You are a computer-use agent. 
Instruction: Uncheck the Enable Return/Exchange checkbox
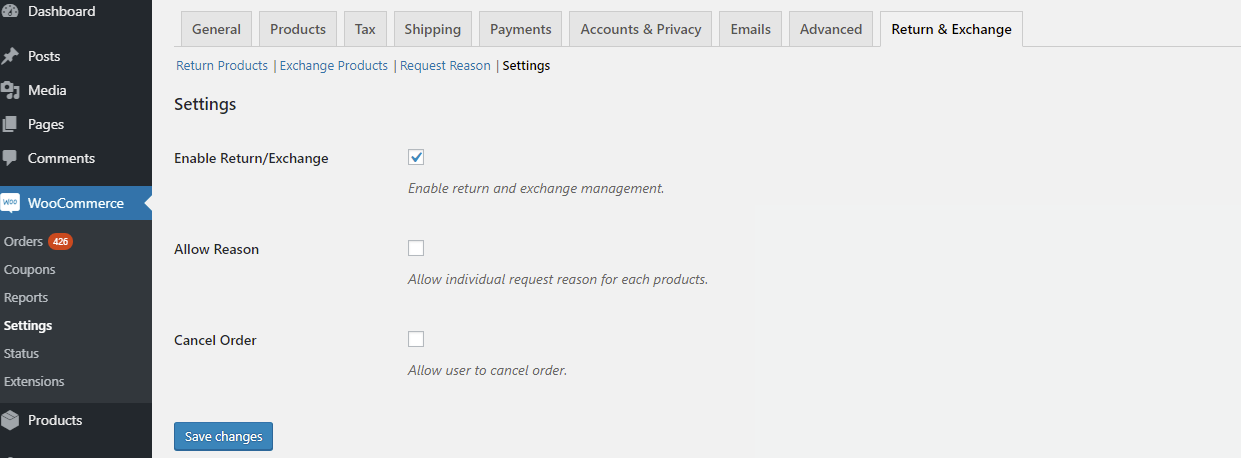click(416, 157)
